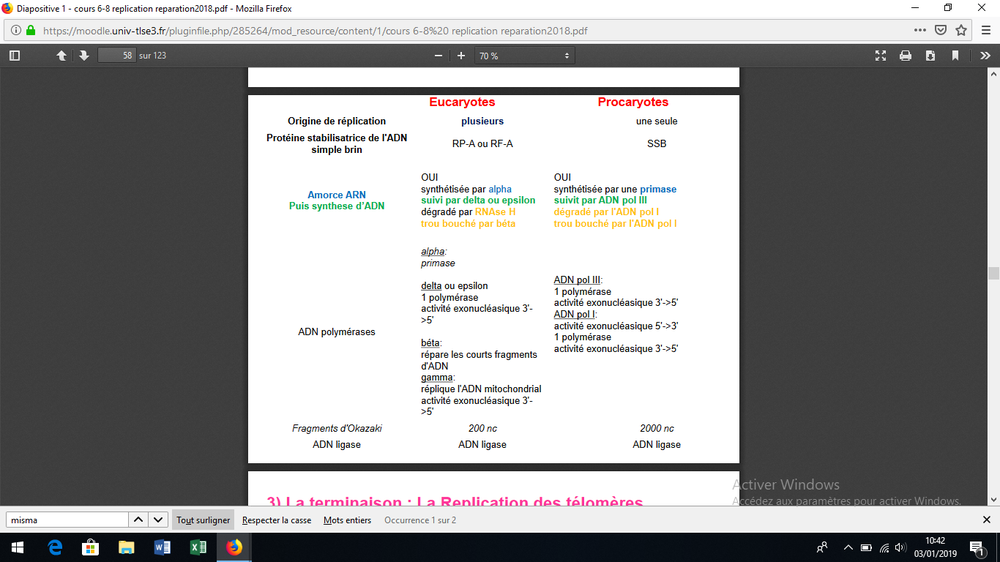Viewport: 1000px width, 562px height.
Task: Toggle Mots entiers option
Action: tap(347, 520)
